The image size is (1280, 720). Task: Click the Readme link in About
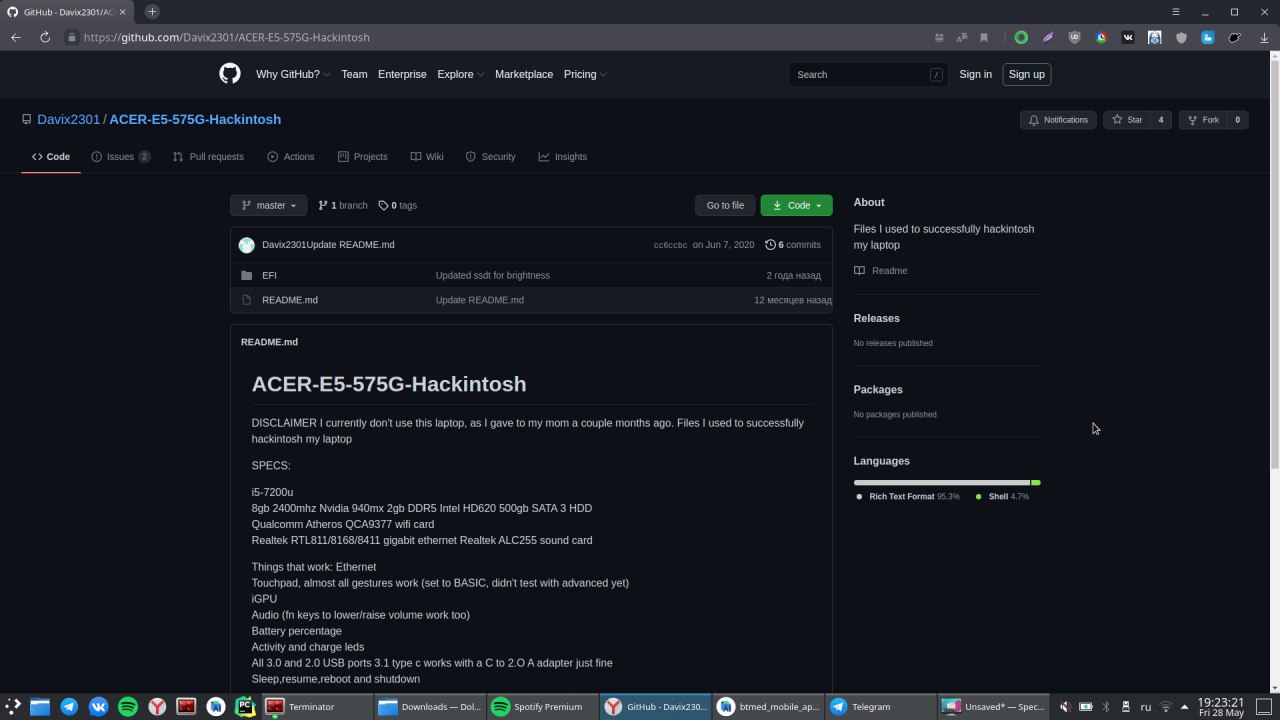click(x=881, y=271)
